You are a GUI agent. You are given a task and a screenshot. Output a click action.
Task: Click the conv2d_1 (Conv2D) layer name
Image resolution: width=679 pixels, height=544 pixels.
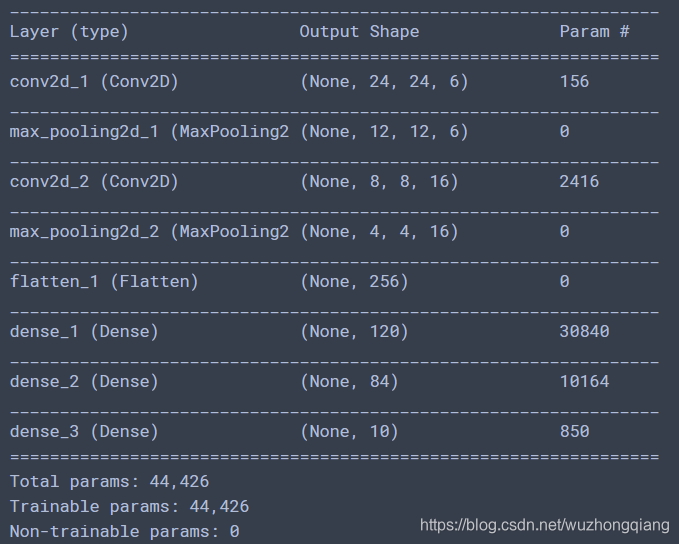[94, 81]
